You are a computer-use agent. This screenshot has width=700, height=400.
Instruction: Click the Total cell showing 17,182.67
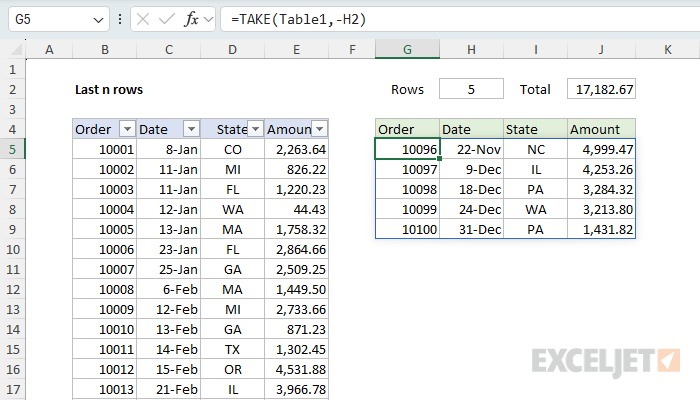coord(601,89)
